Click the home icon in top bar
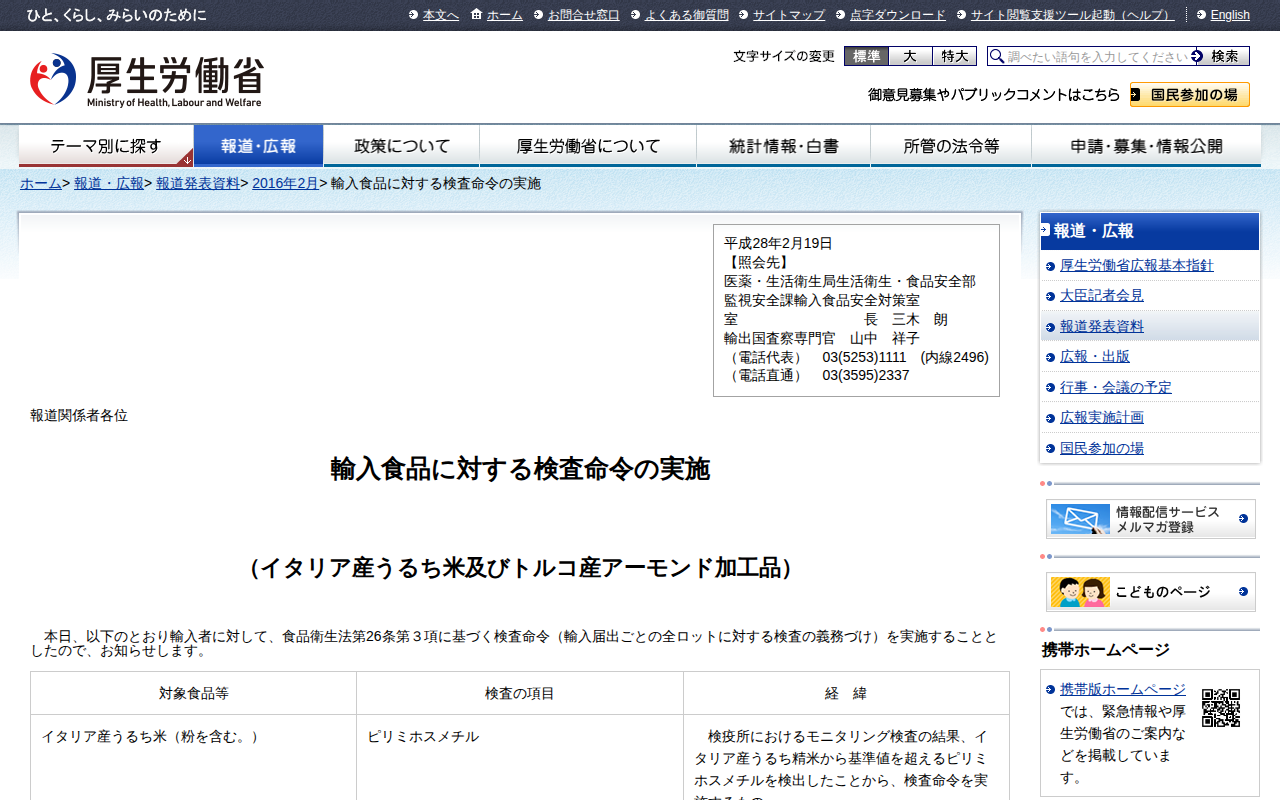1280x800 pixels. 476,15
